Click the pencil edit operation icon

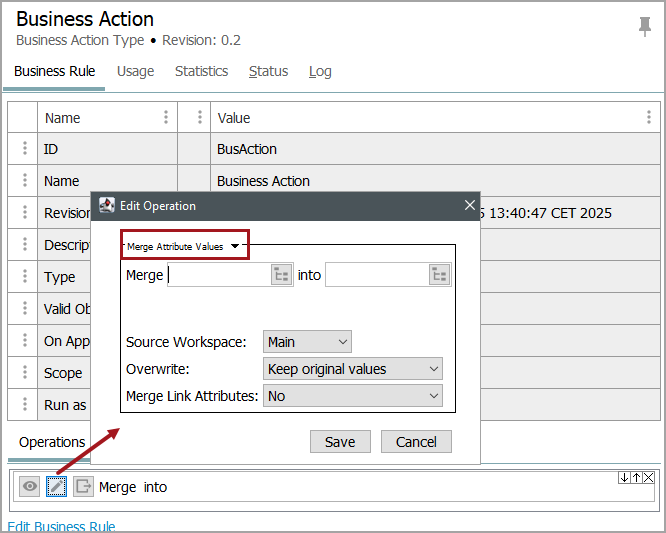[57, 486]
